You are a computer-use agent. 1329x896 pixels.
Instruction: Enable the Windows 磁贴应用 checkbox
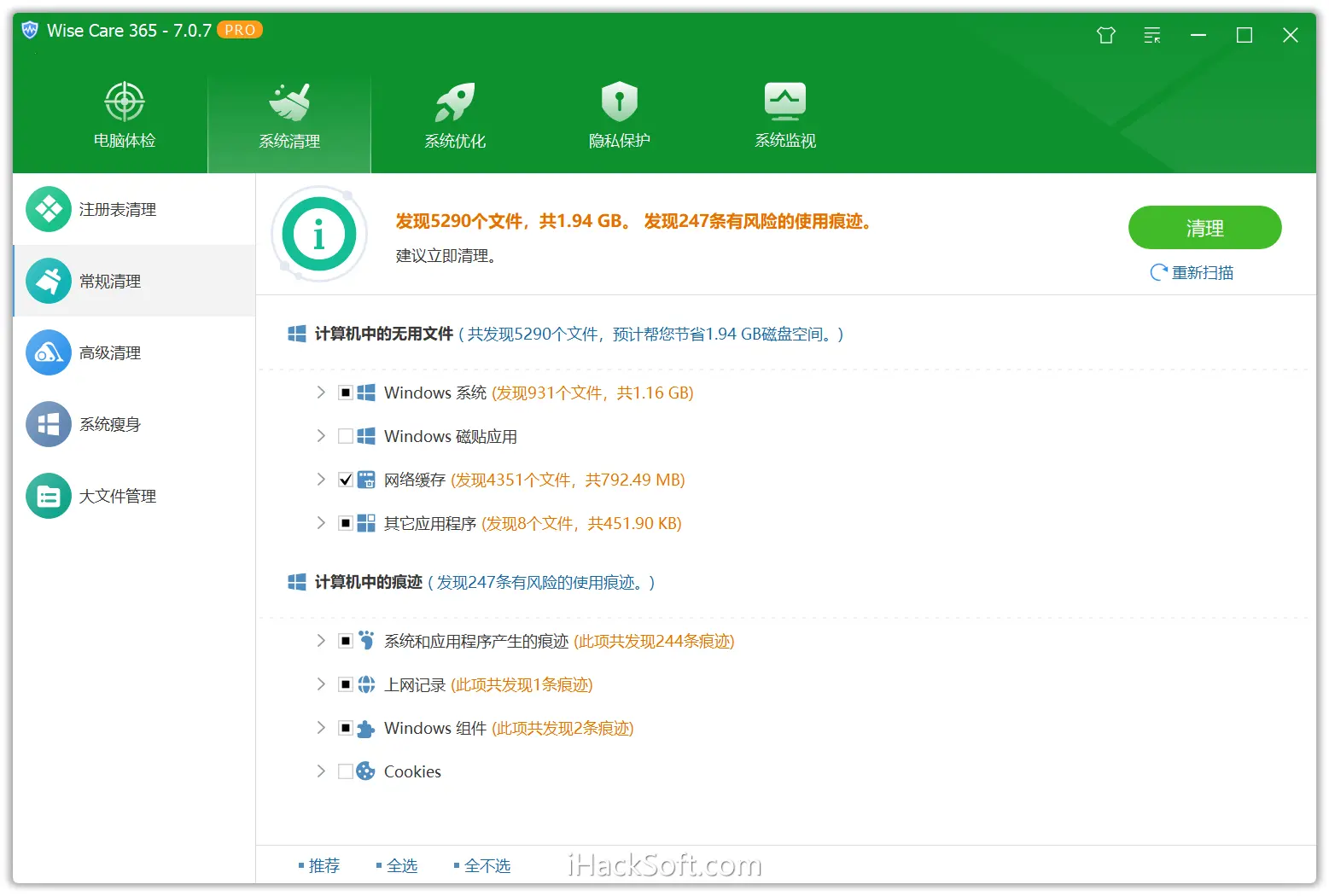346,436
